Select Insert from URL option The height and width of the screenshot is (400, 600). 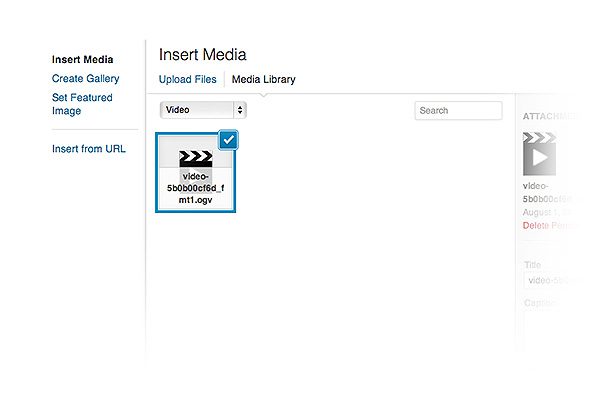88,149
